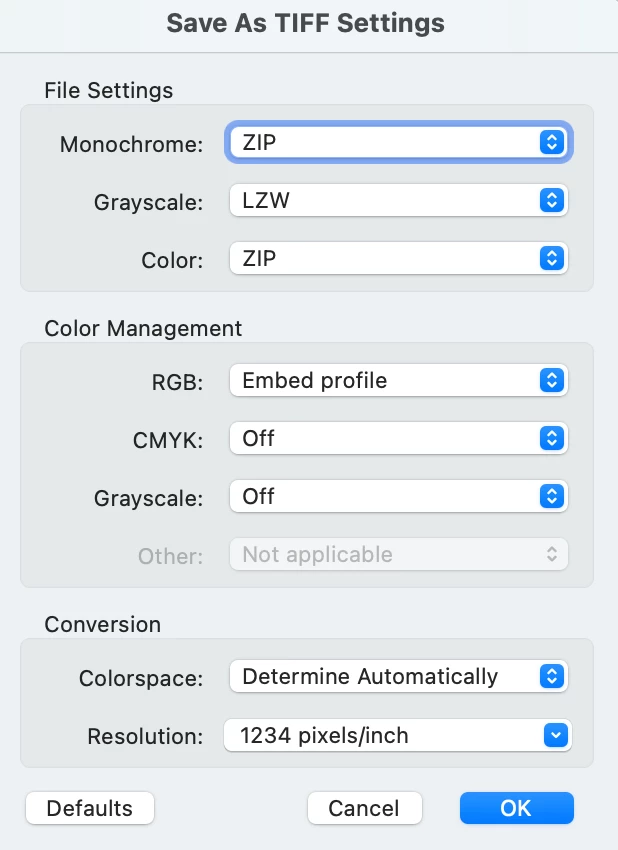Click the CMYK dropdown arrow icon
The image size is (618, 850).
552,439
